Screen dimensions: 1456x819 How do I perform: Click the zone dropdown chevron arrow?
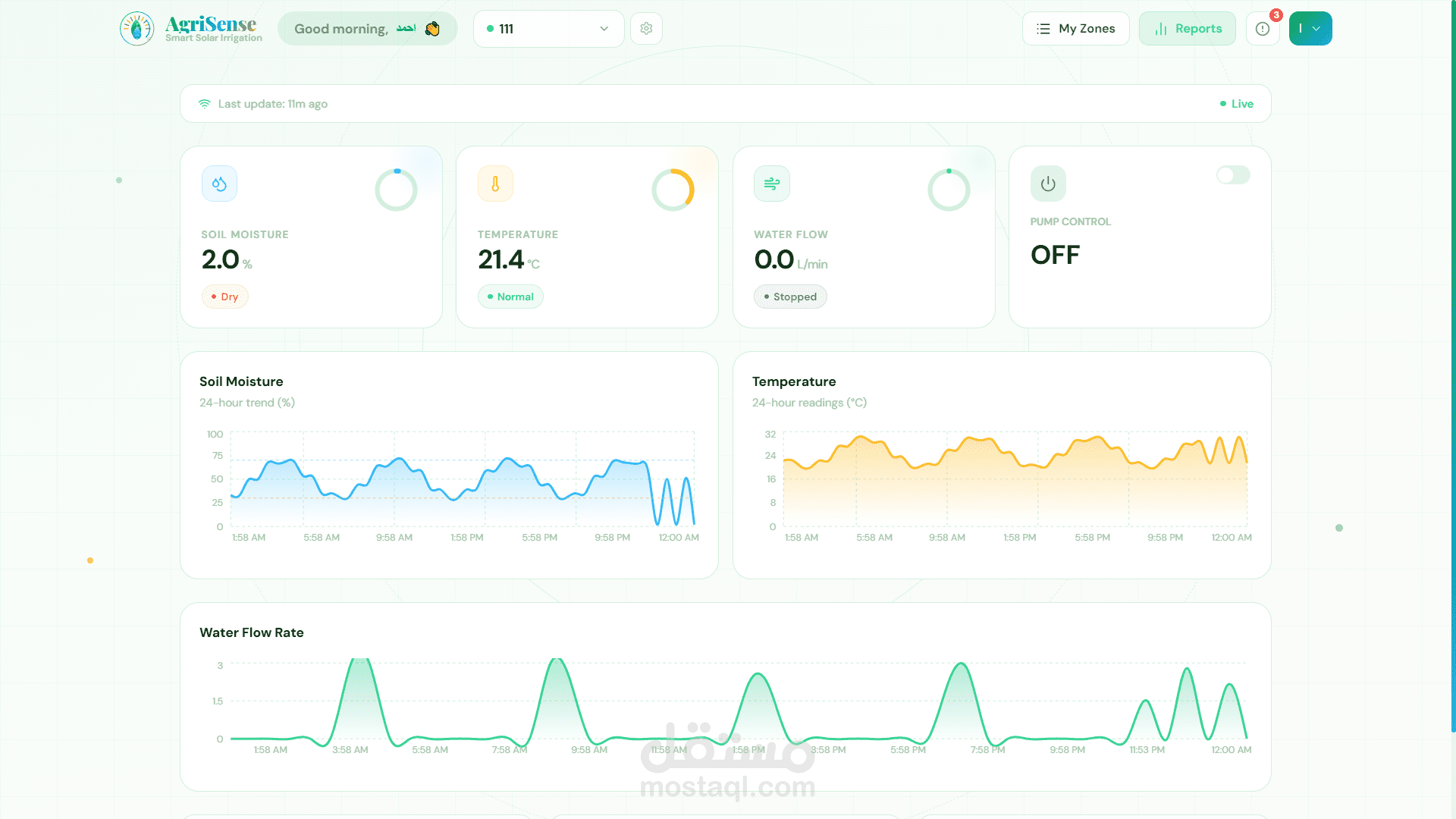[604, 29]
